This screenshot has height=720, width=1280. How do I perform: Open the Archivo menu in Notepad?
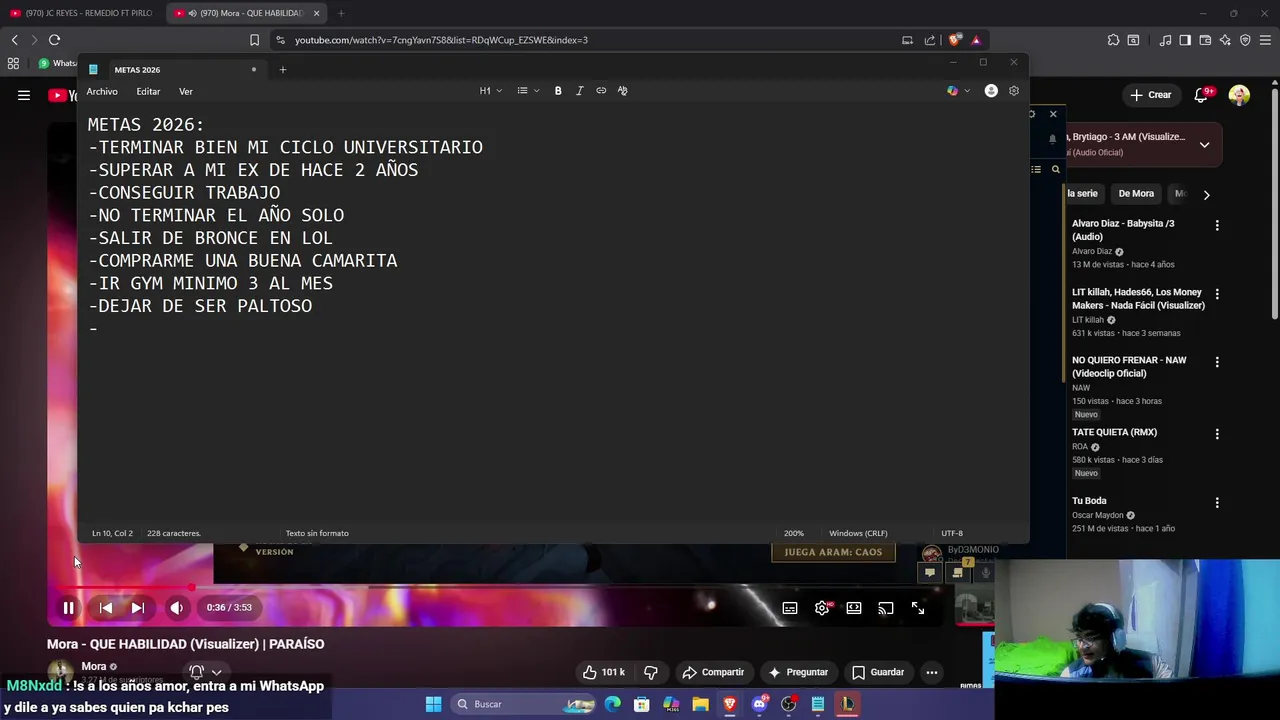click(x=102, y=91)
